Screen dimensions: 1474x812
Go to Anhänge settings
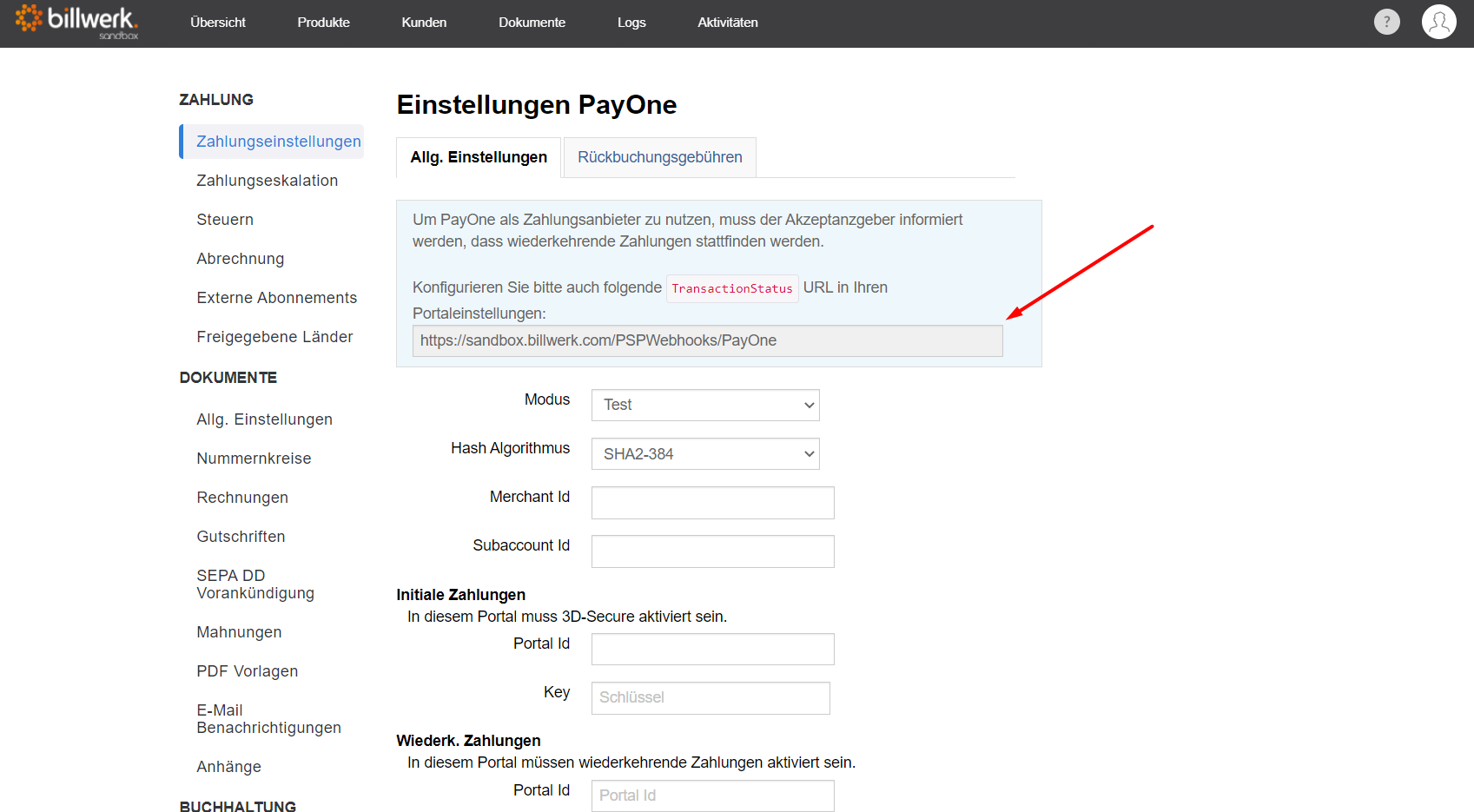point(228,767)
